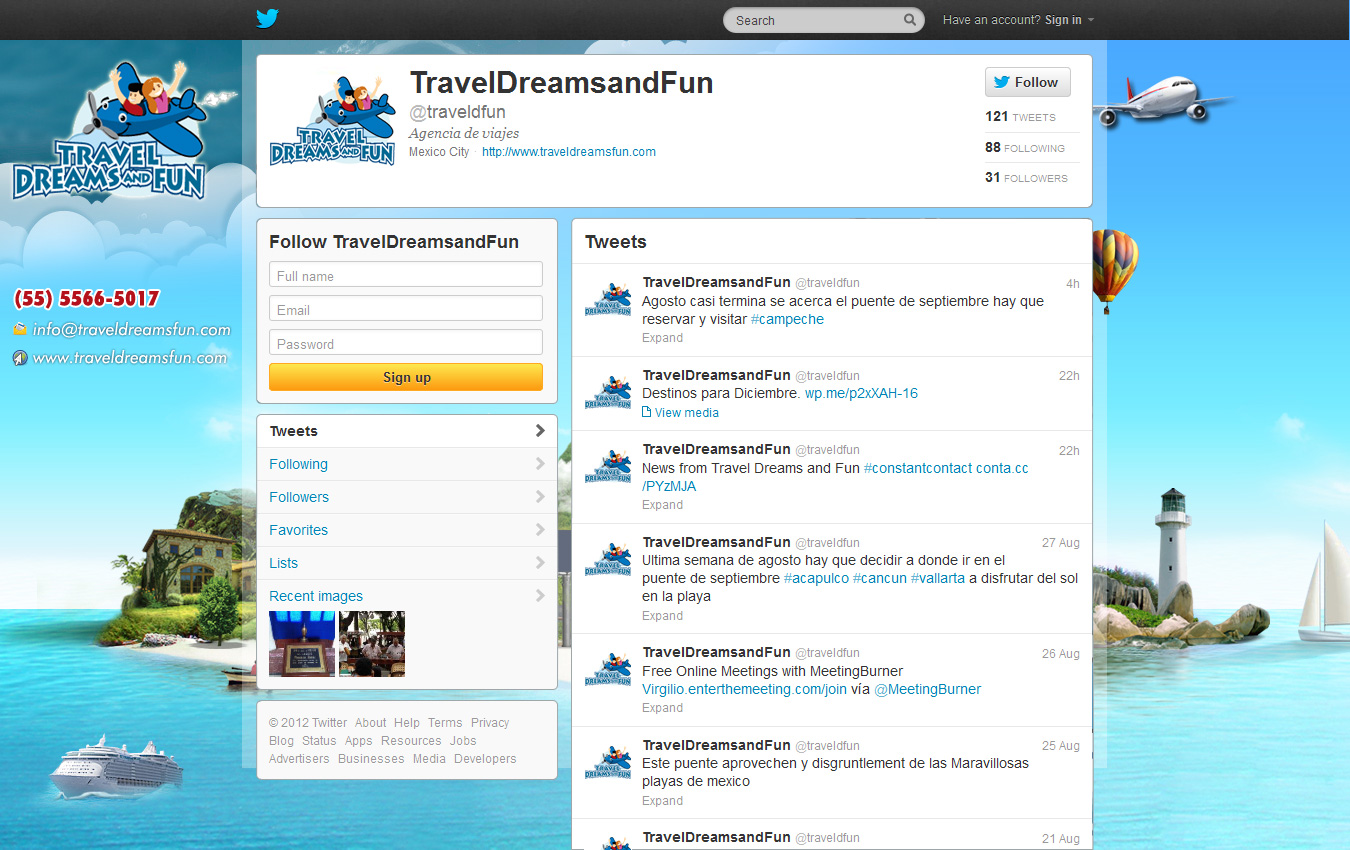Click the Twitter bird logo in top bar

click(x=267, y=19)
